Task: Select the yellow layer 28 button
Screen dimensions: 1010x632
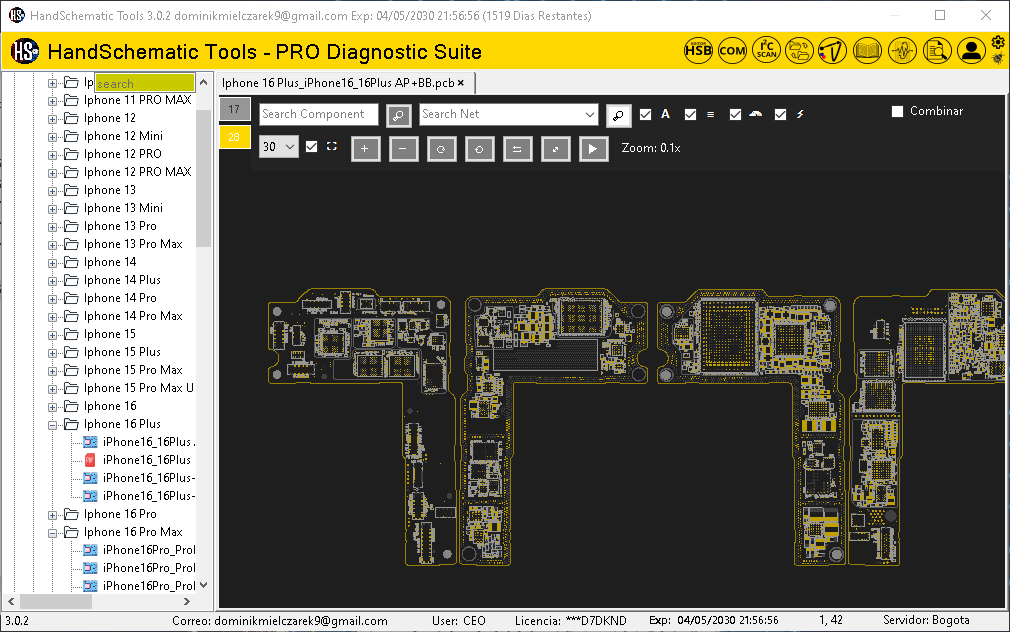Action: coord(234,137)
